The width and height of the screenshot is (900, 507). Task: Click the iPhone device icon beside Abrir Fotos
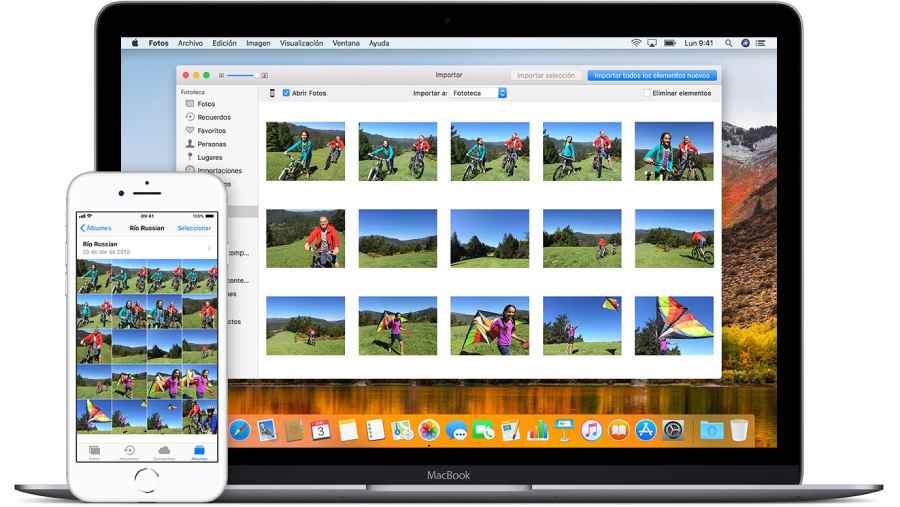click(272, 93)
